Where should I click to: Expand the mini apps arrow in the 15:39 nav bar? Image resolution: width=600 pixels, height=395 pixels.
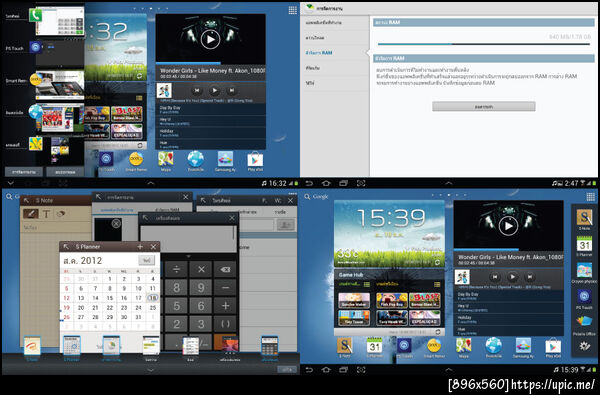[x=448, y=369]
